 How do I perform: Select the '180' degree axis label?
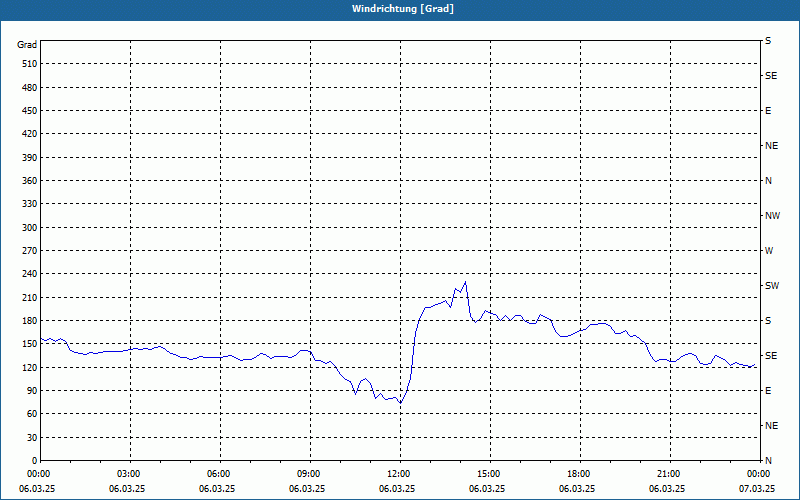coord(30,321)
